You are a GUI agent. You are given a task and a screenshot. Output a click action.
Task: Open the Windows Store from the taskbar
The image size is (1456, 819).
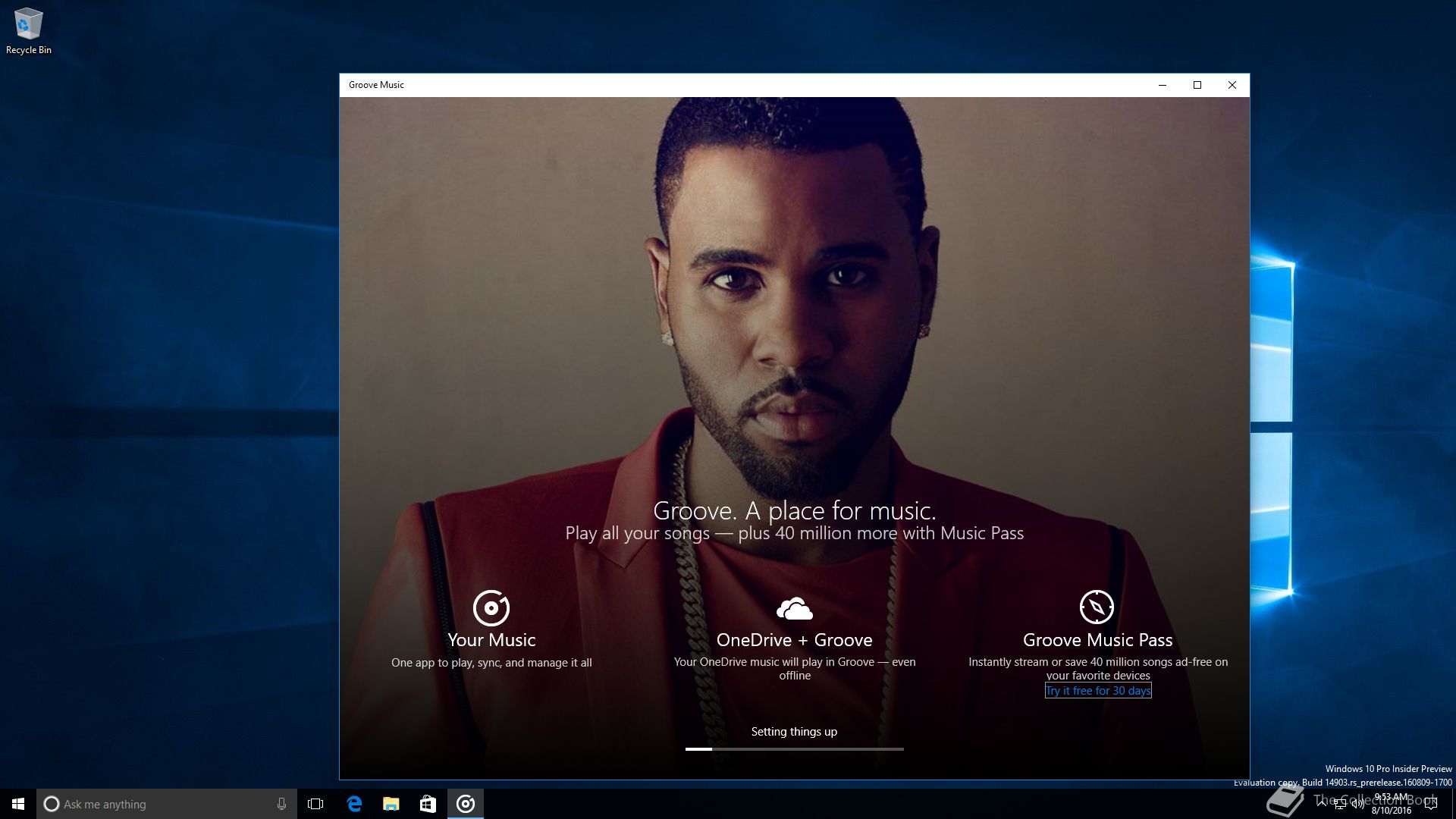coord(428,804)
